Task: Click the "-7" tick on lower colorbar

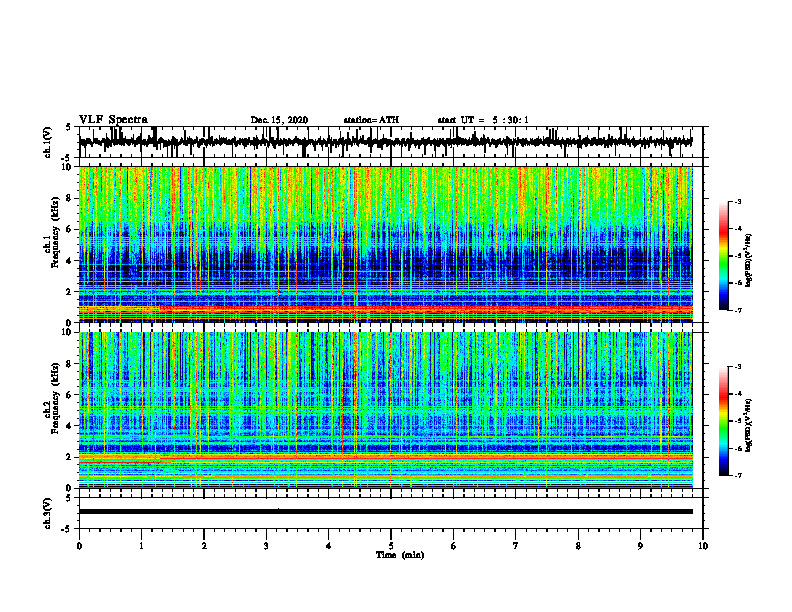Action: coord(737,475)
